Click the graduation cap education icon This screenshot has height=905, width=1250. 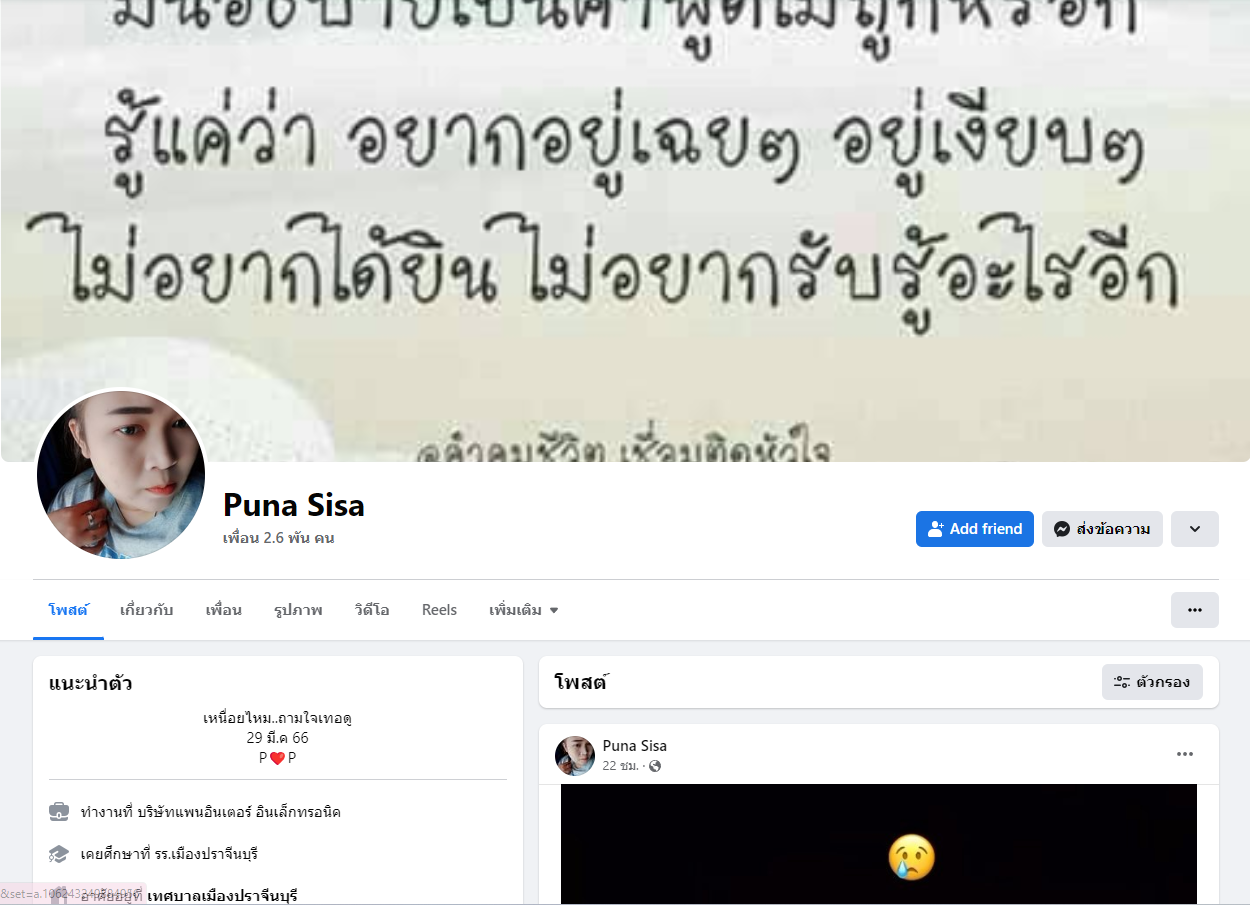pyautogui.click(x=59, y=854)
